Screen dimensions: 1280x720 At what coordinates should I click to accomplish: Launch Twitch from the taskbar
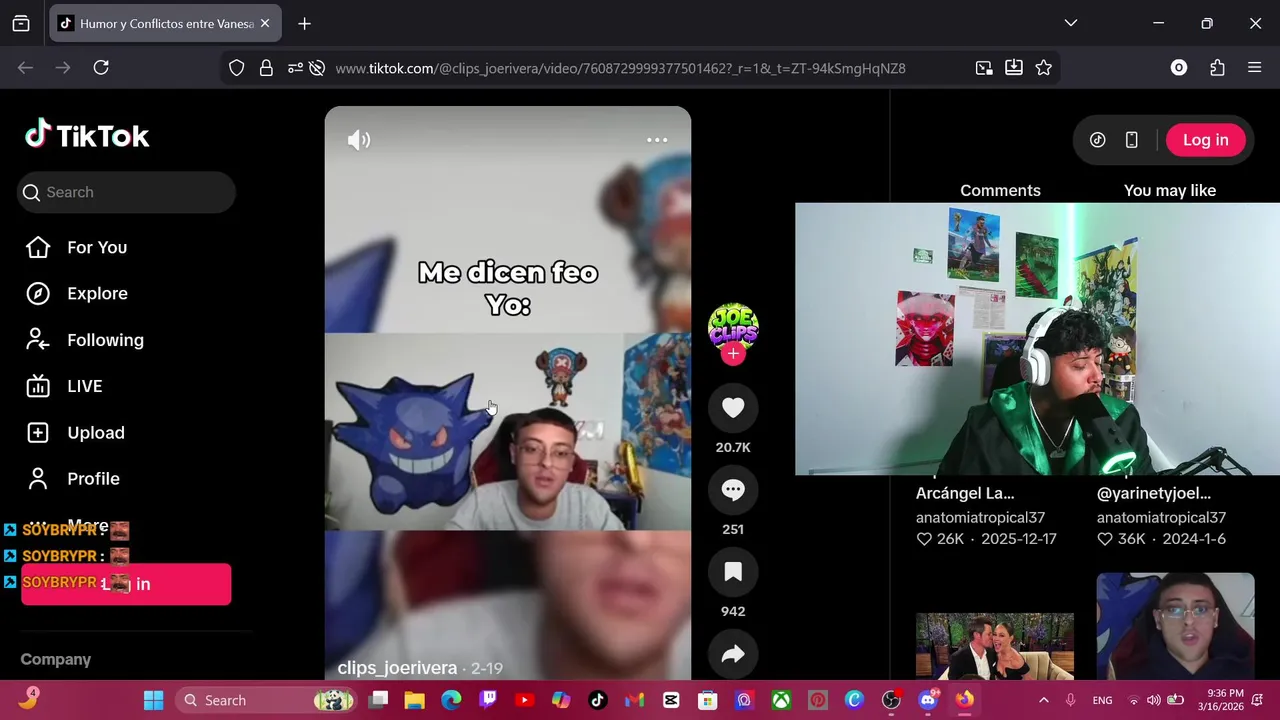488,700
